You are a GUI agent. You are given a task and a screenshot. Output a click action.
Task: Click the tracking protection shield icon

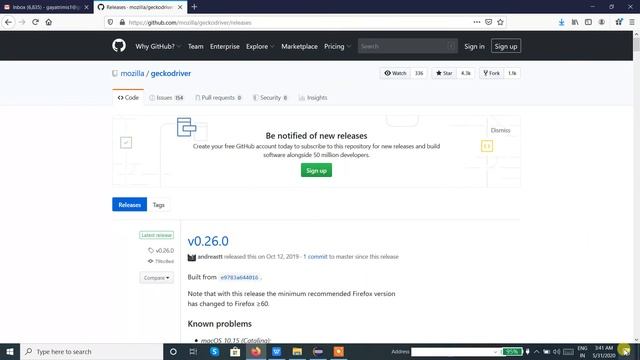click(110, 22)
